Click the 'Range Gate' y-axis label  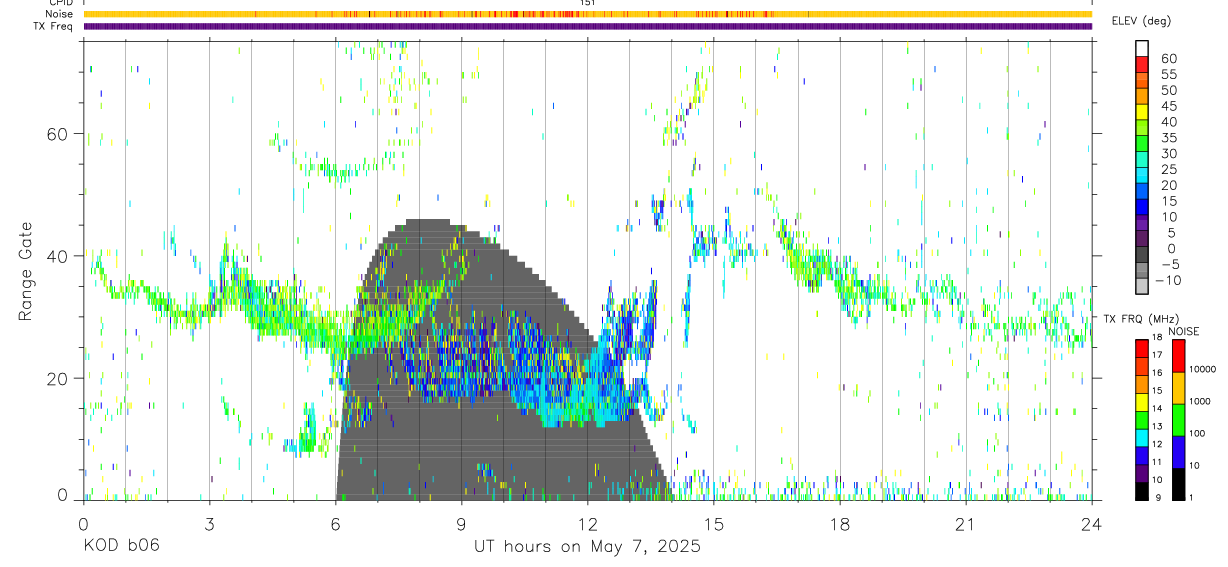coord(27,270)
